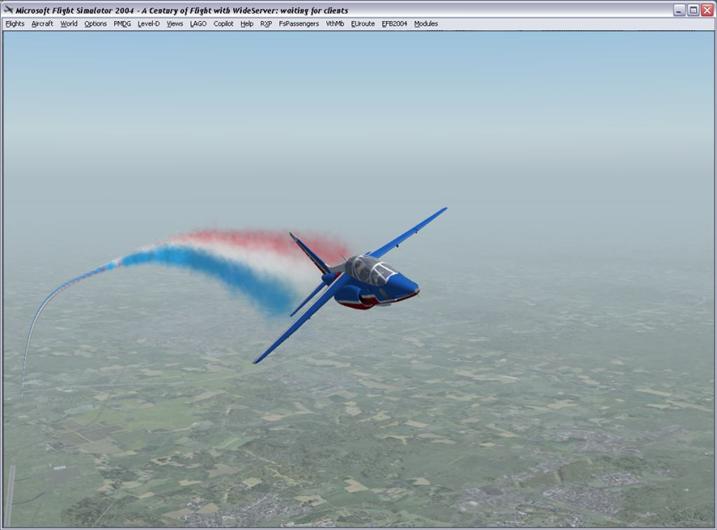Open the EUroute menu

coord(363,24)
